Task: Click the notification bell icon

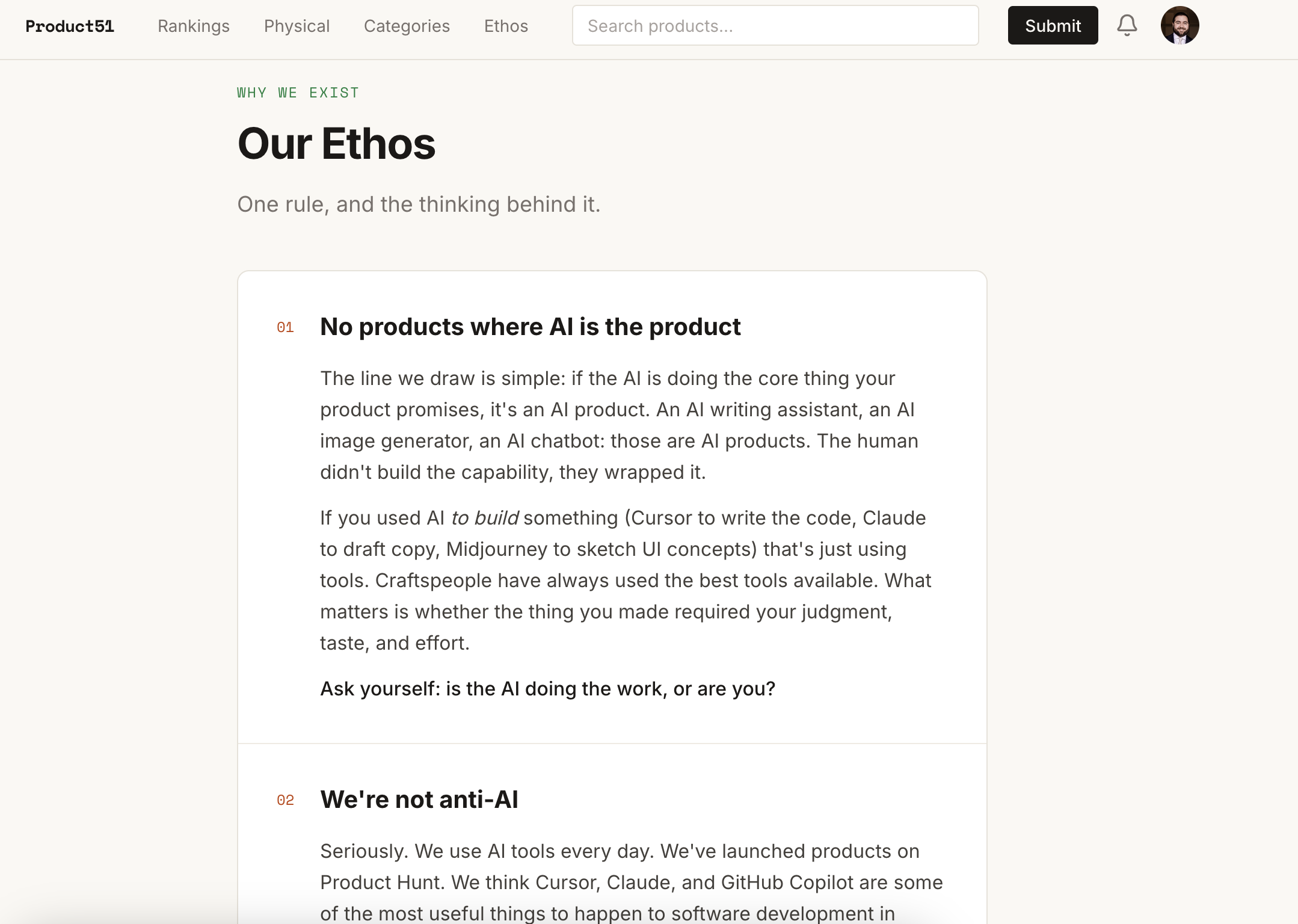Action: click(x=1127, y=25)
